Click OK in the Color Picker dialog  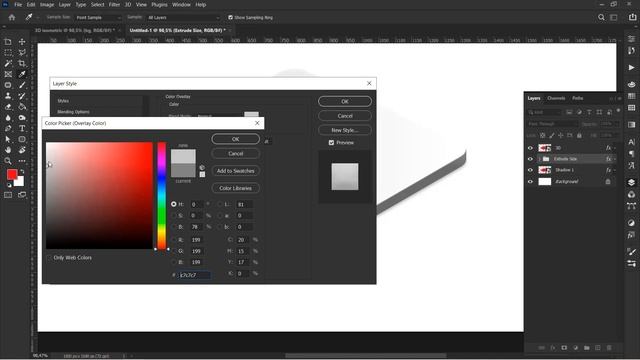tap(236, 139)
